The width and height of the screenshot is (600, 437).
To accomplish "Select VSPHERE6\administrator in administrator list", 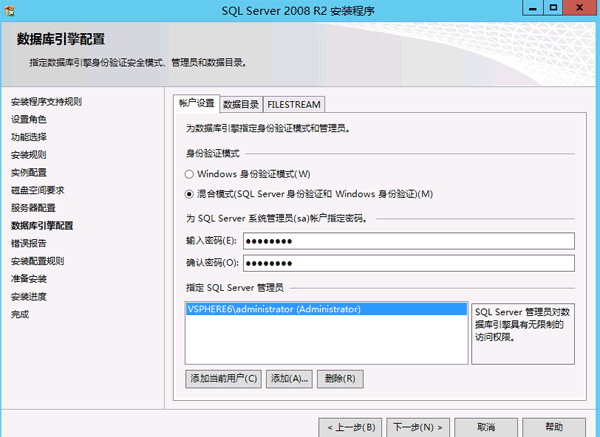I will point(326,309).
